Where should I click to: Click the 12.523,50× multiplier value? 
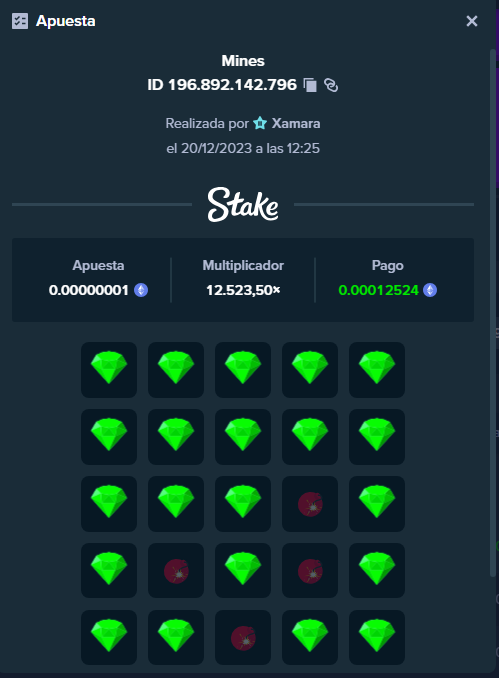pos(243,290)
